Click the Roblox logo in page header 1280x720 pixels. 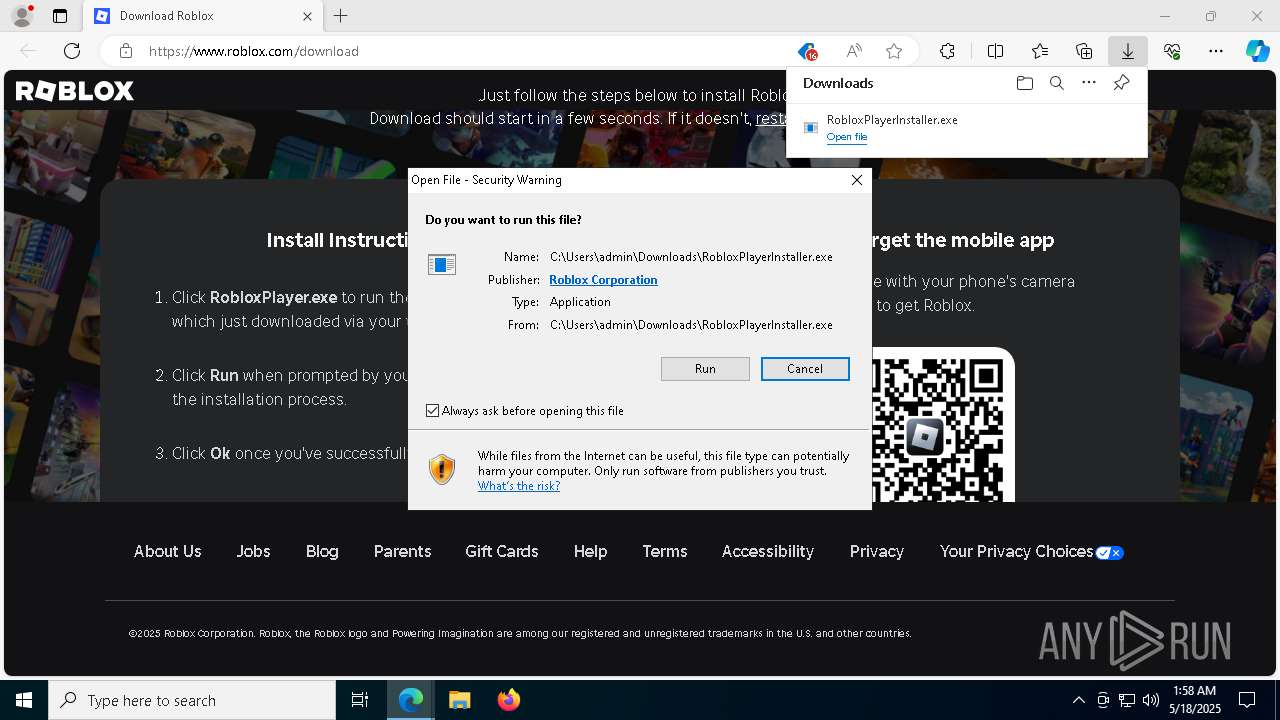pyautogui.click(x=75, y=91)
